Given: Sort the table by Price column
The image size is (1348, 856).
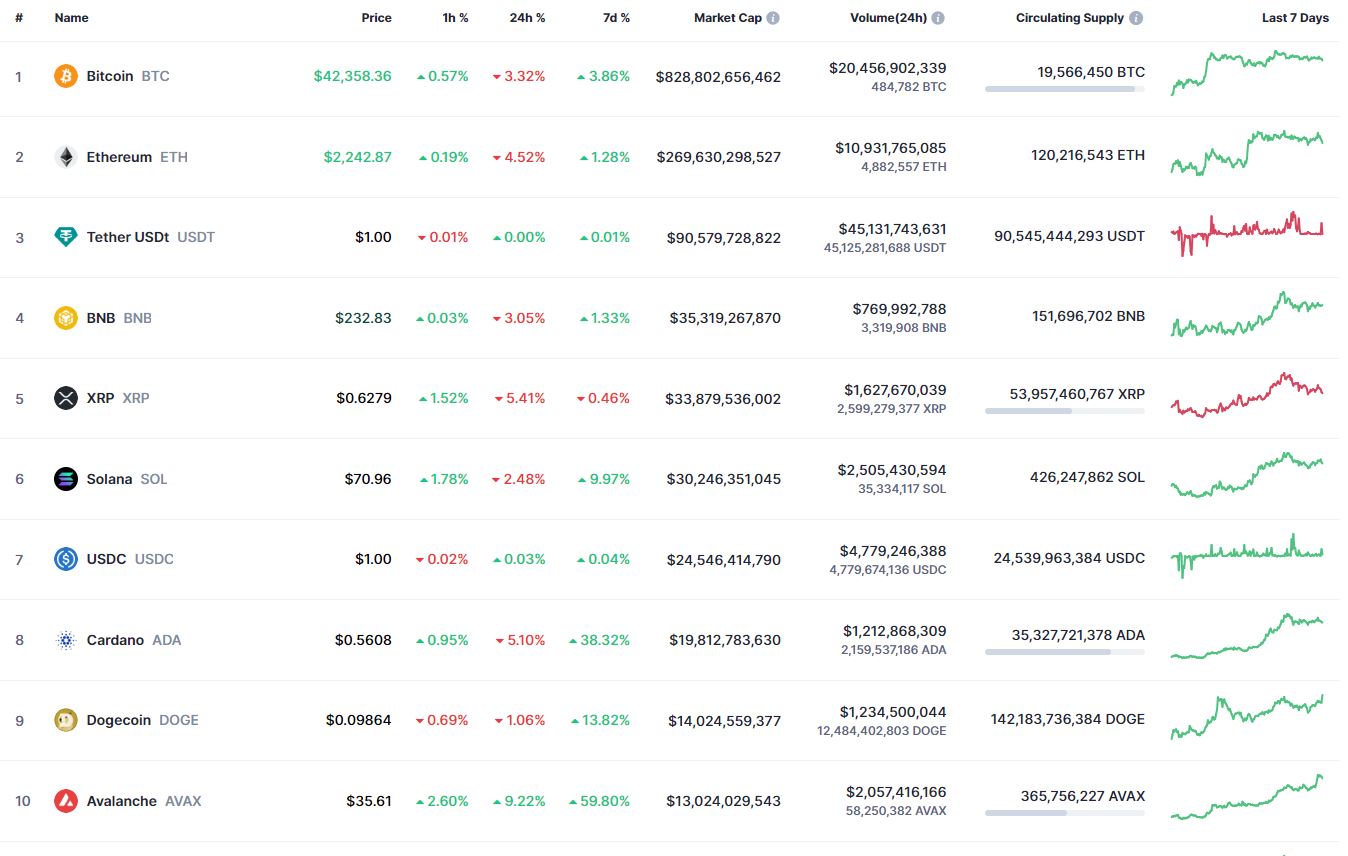Looking at the screenshot, I should pos(376,18).
